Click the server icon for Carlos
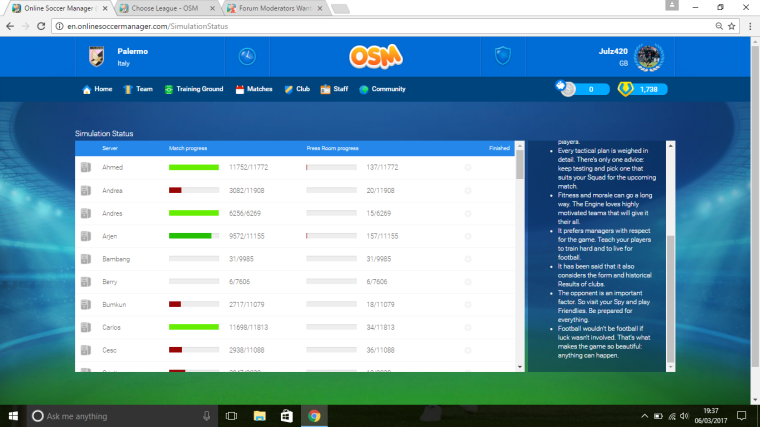760x427 pixels. coord(86,327)
